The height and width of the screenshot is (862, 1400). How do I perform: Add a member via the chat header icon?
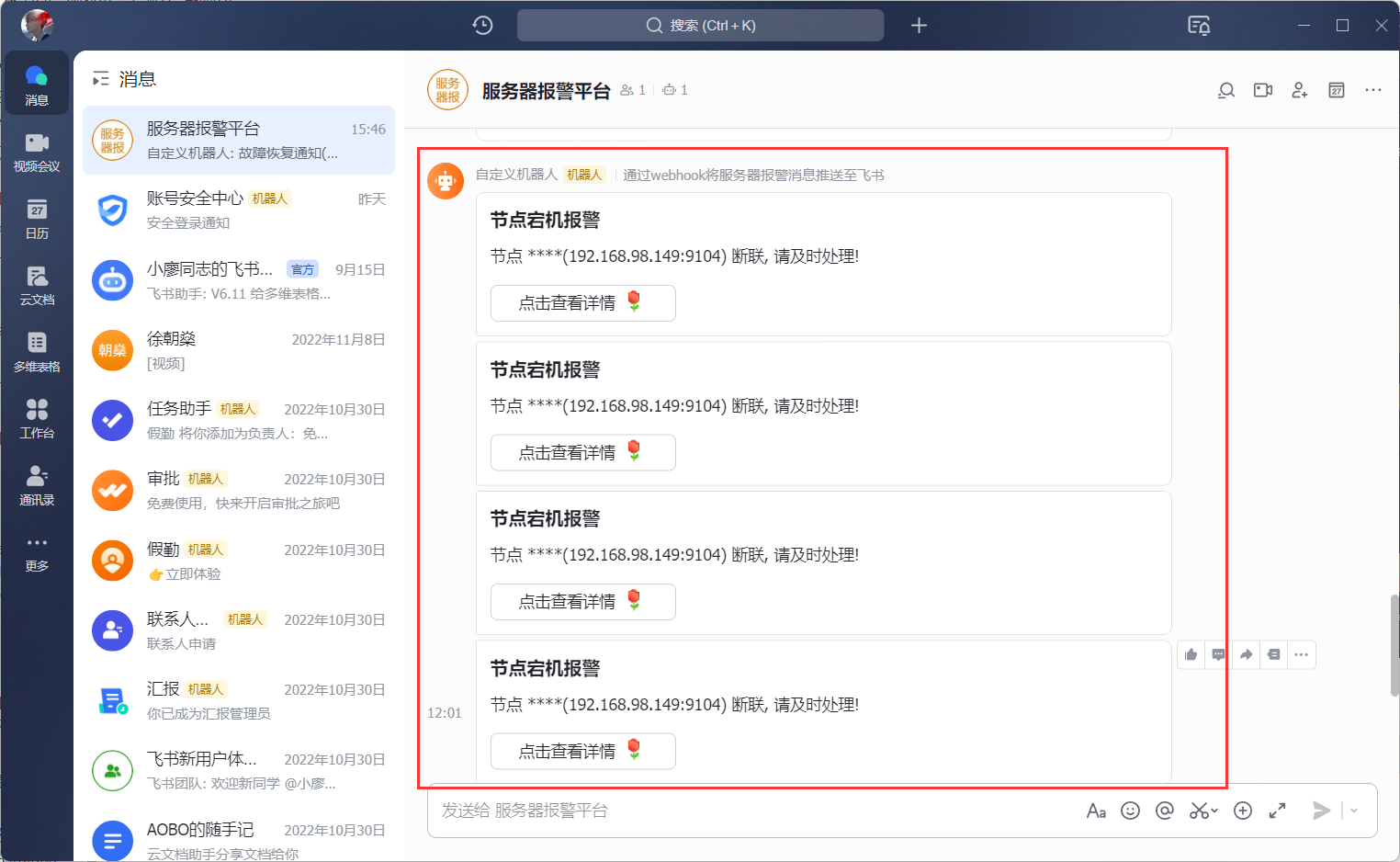(1300, 90)
